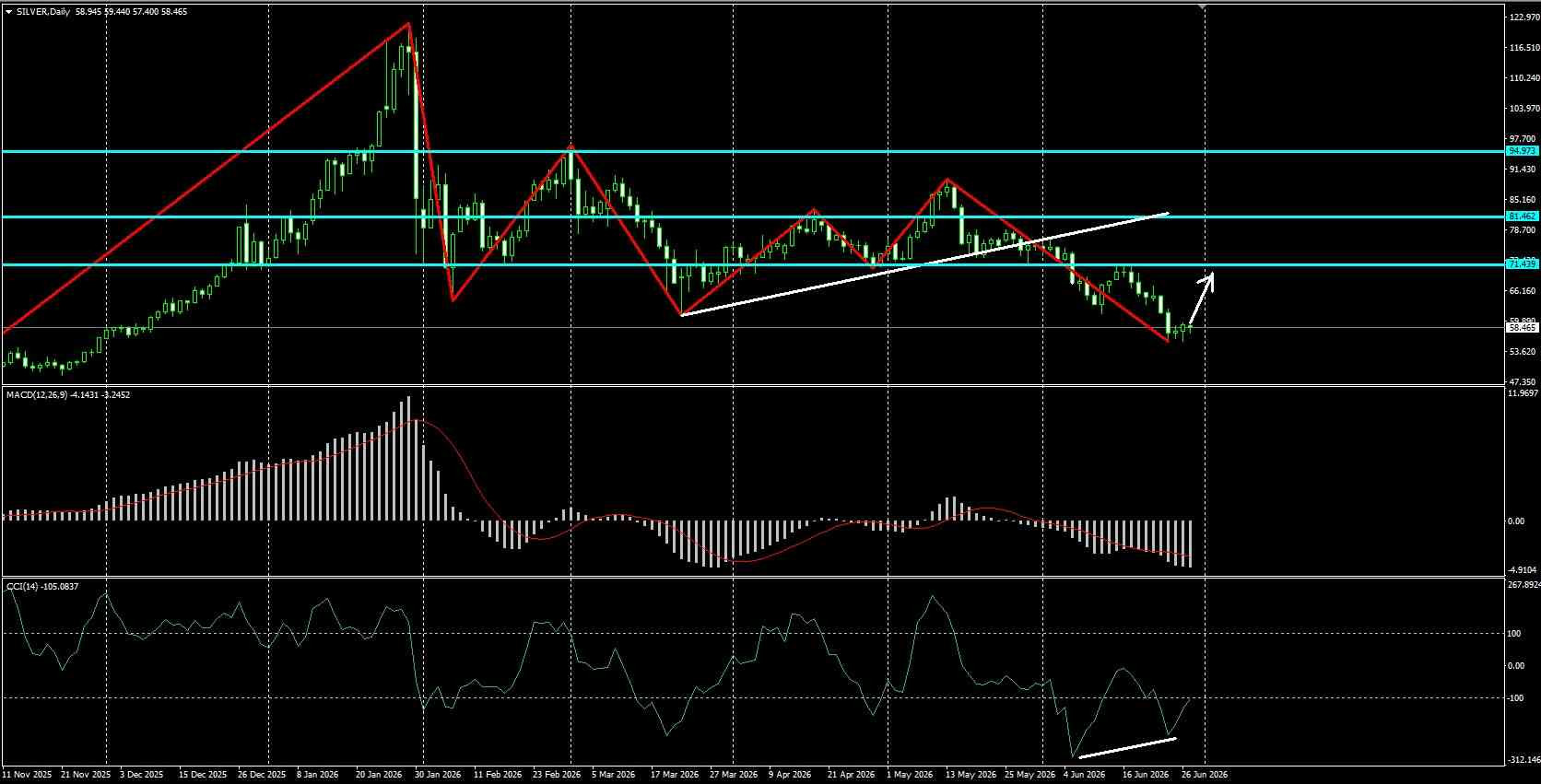
Task: Click the 30 Jan 2026 date label
Action: 438,775
